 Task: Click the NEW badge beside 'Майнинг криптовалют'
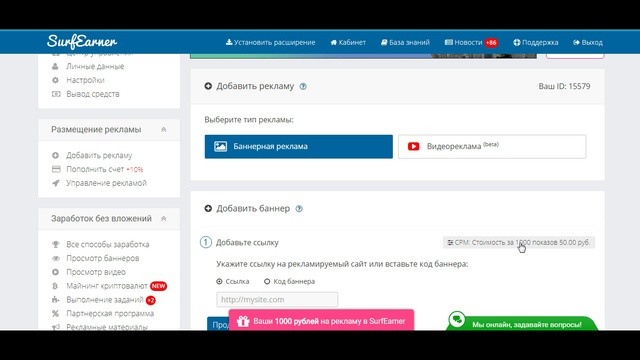[158, 286]
